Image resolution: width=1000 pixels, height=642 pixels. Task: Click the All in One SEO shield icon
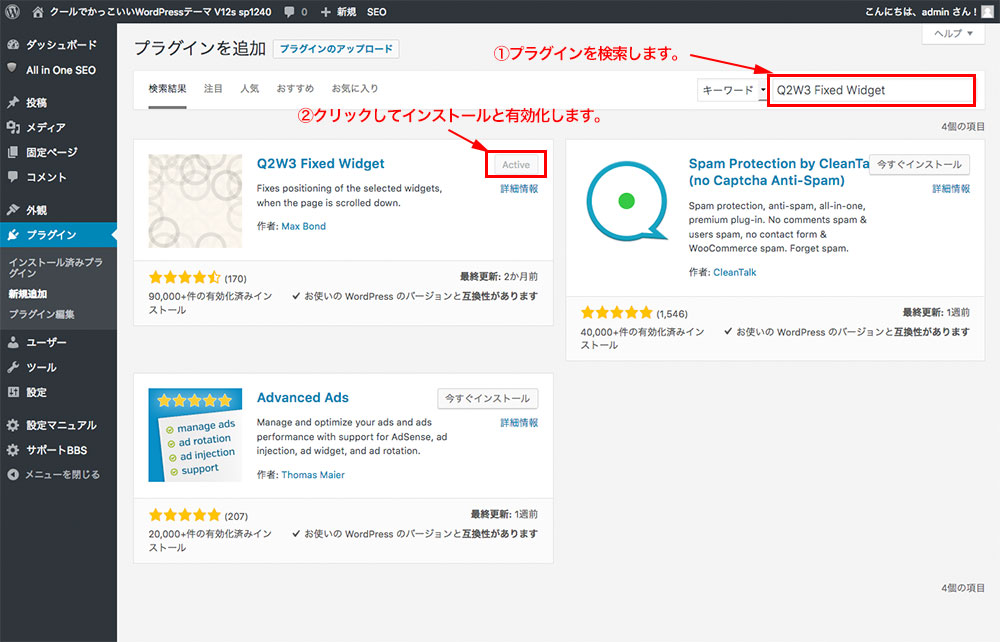12,69
